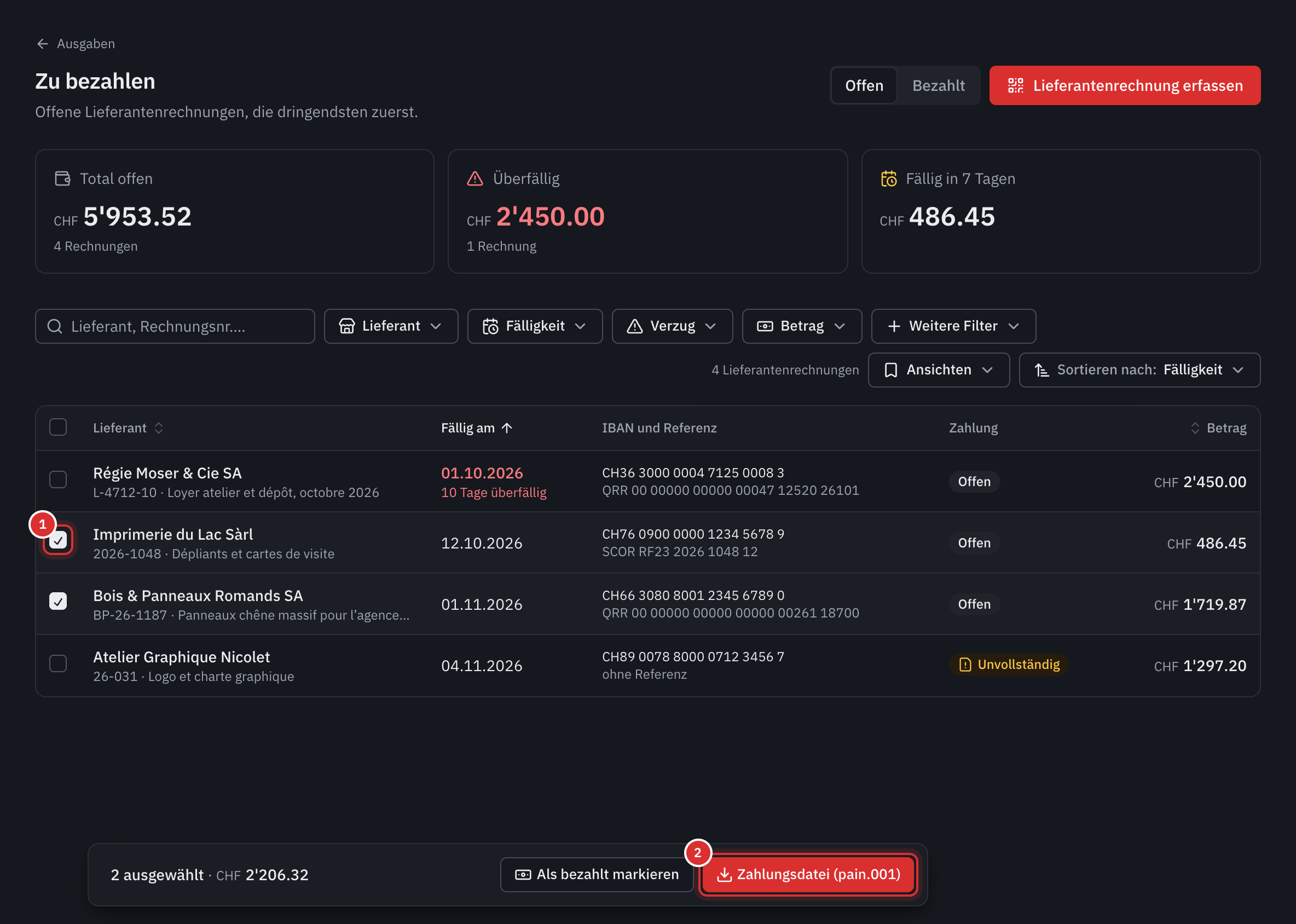
Task: Click the overdue date 01.10.2026
Action: 482,473
